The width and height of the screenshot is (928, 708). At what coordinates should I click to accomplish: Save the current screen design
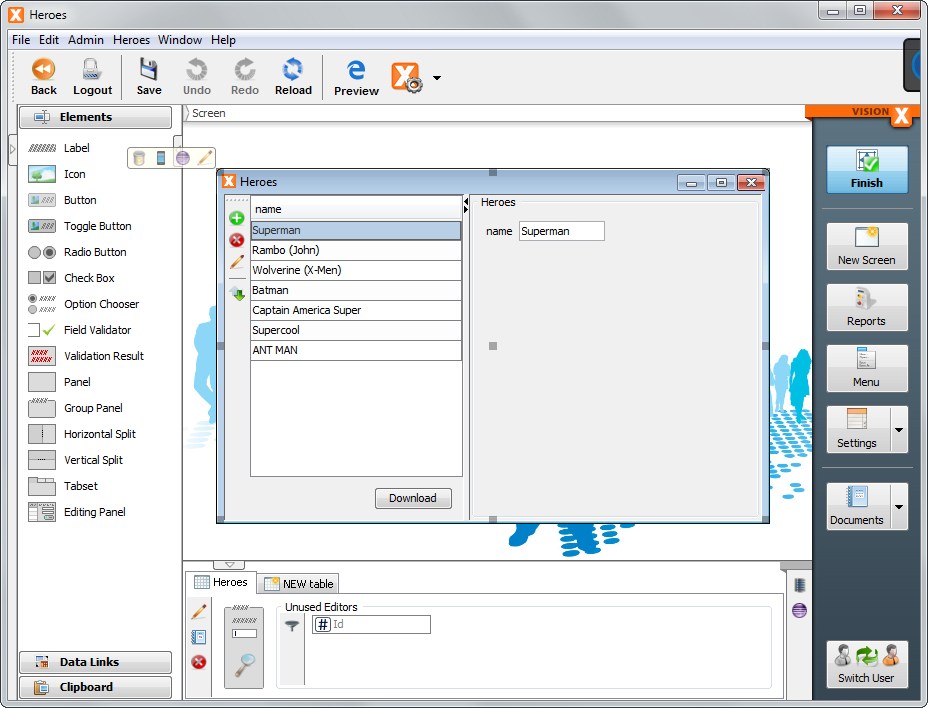click(x=148, y=70)
